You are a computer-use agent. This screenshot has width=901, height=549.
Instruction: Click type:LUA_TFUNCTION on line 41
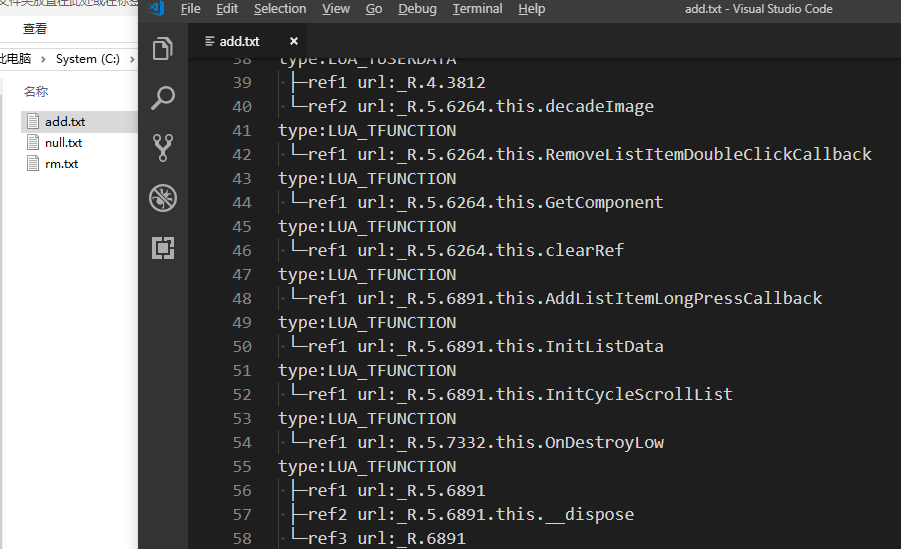click(x=367, y=130)
